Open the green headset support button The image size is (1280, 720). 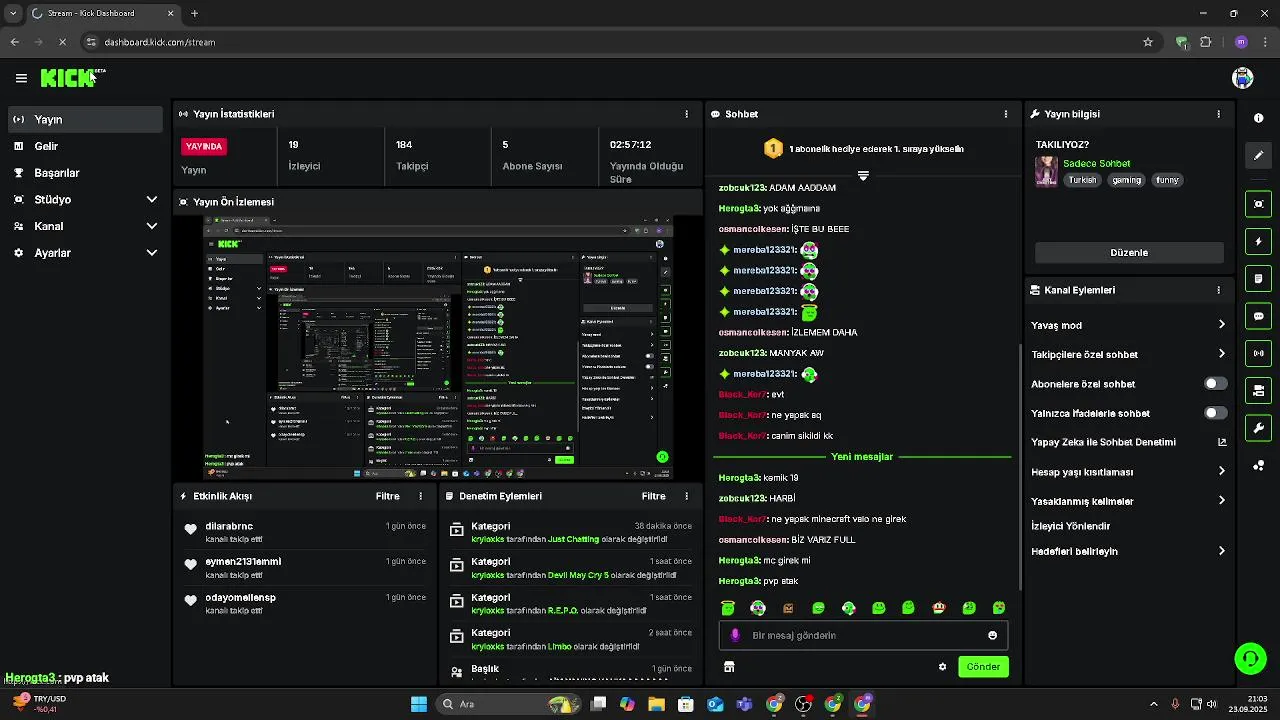point(1250,658)
